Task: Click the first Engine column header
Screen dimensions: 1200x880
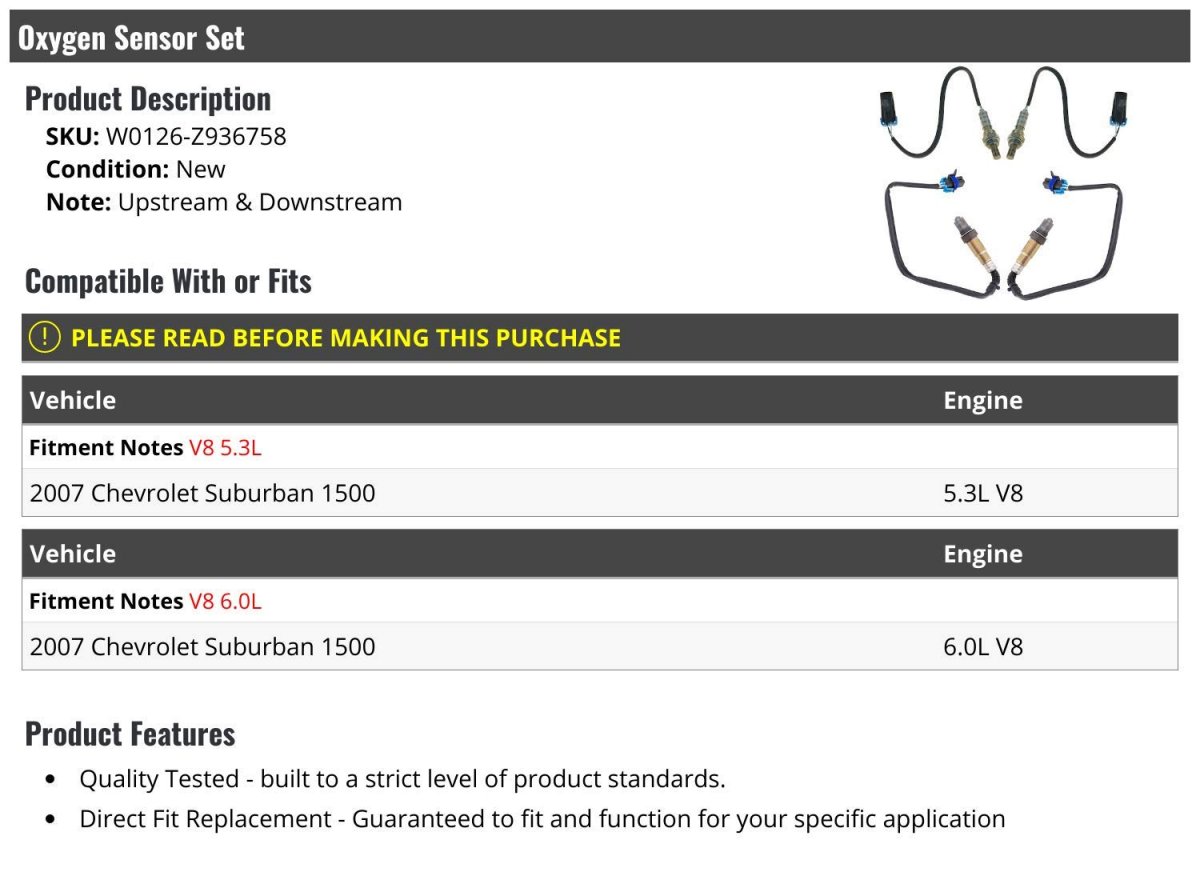Action: (983, 400)
